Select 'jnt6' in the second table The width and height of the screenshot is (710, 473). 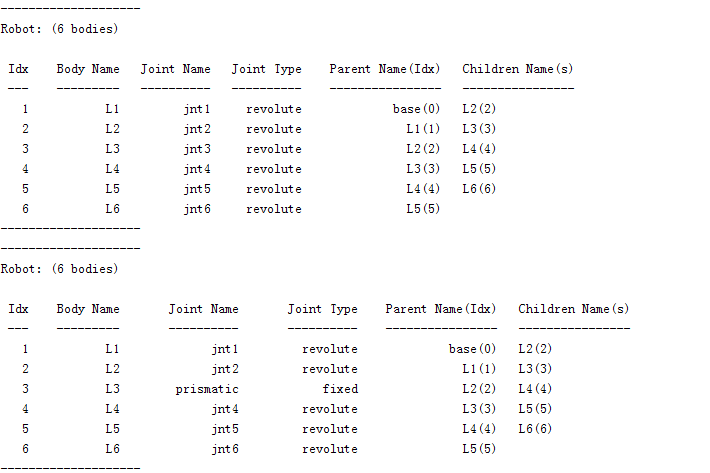(x=225, y=449)
